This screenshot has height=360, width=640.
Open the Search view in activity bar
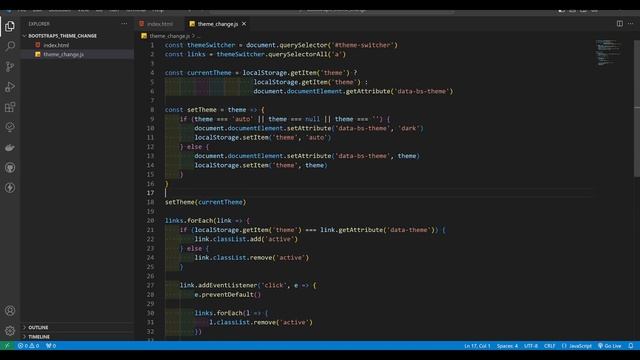tap(10, 46)
